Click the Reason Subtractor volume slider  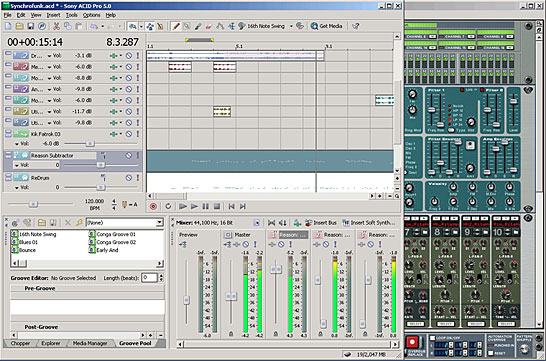coord(100,165)
